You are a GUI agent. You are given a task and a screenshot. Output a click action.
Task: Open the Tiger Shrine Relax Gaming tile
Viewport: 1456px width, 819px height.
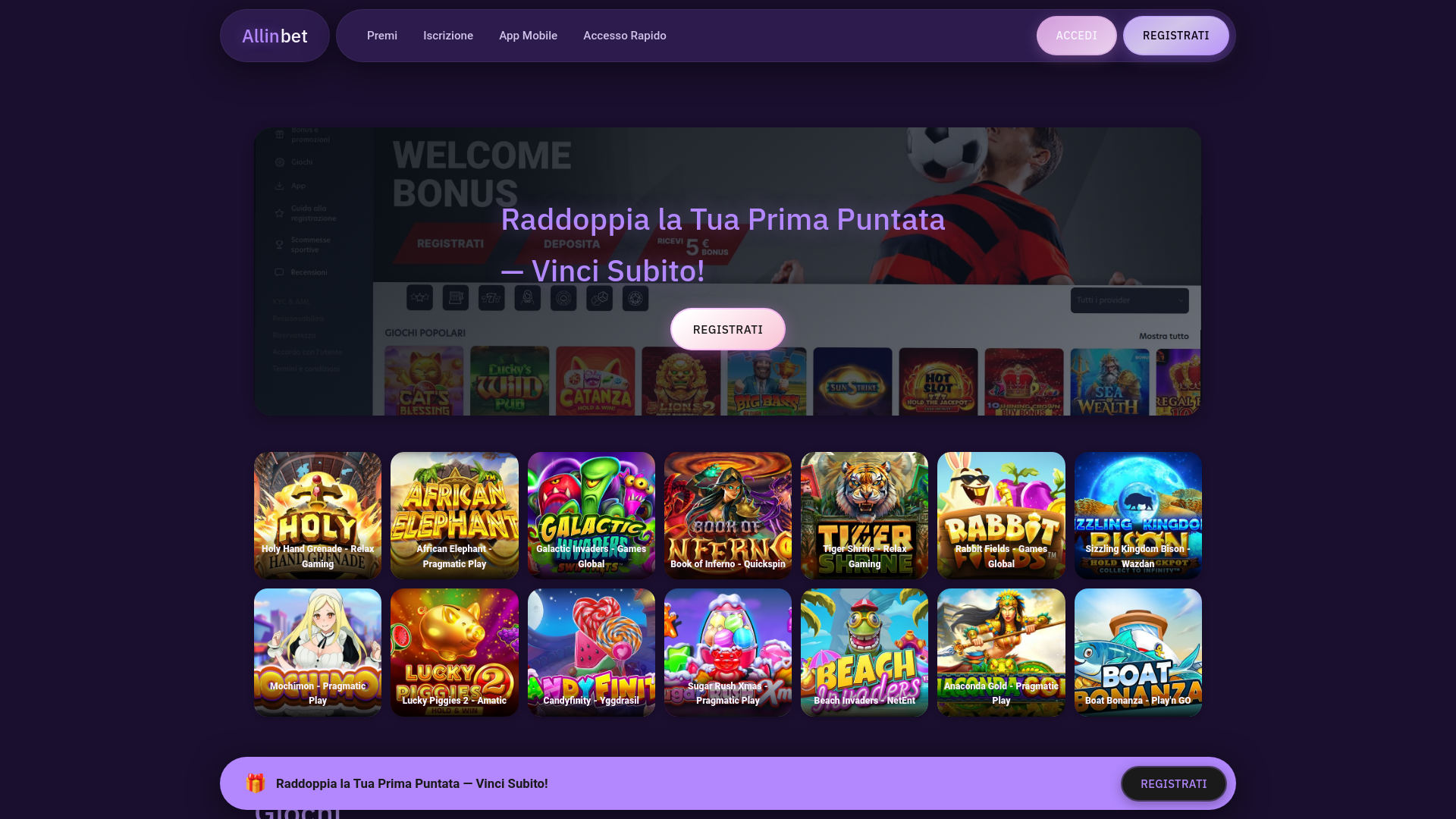tap(864, 516)
